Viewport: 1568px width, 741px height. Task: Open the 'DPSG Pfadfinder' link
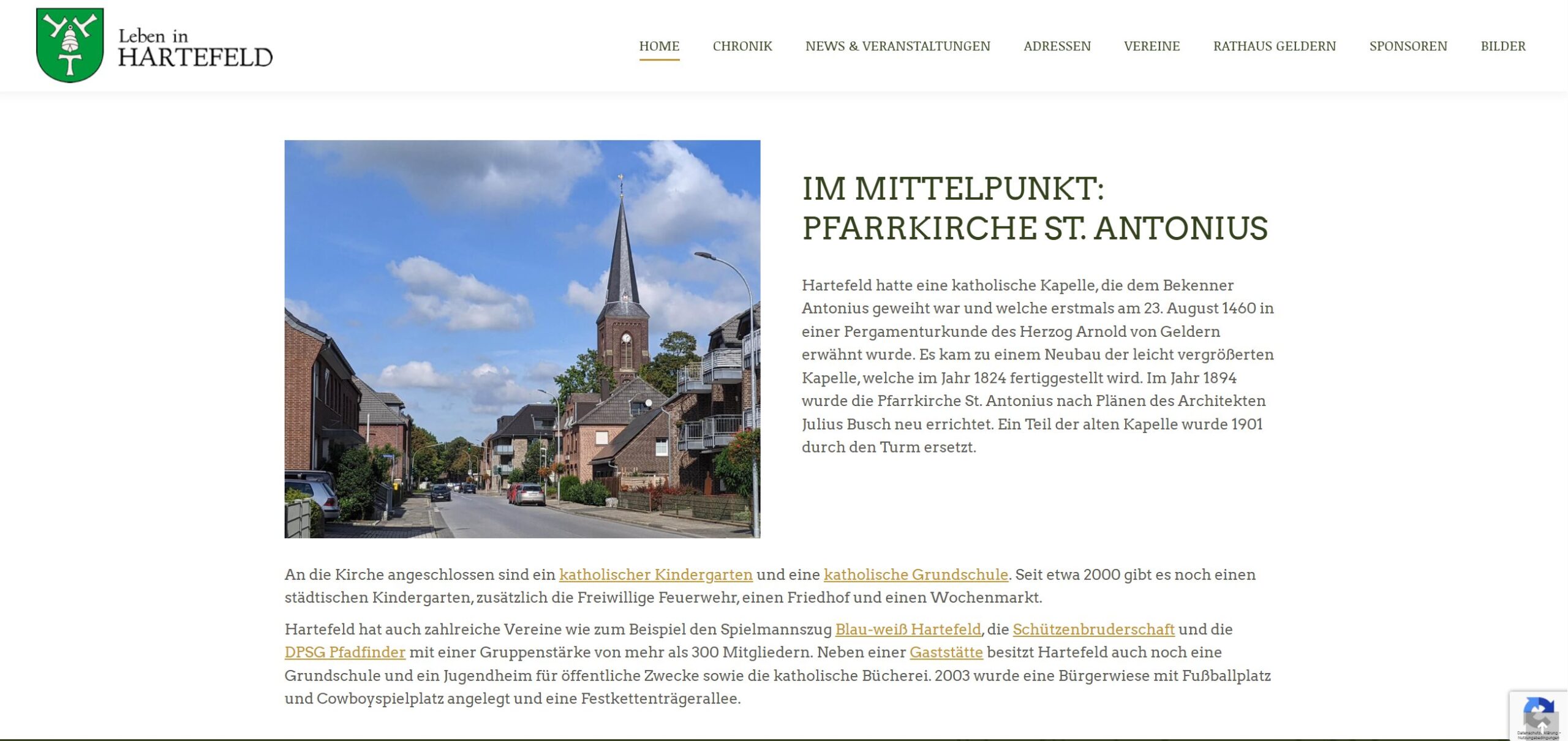click(345, 652)
